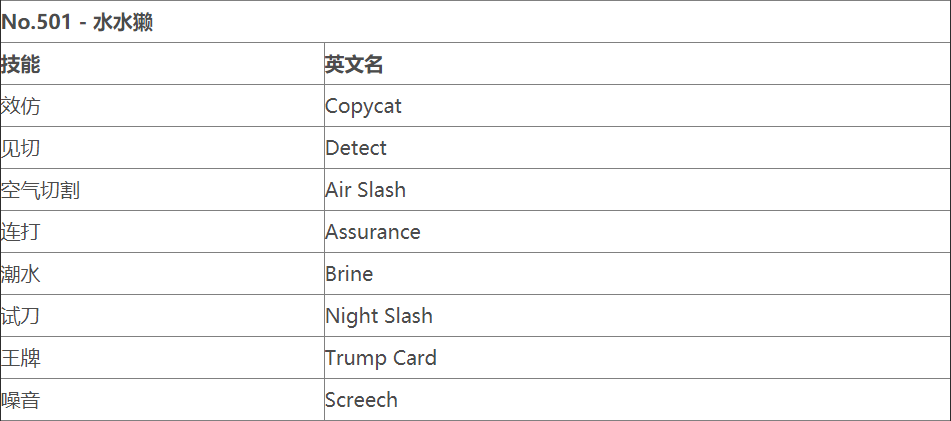951x421 pixels.
Task: Click the 'No.501' number in the title
Action: coord(37,22)
